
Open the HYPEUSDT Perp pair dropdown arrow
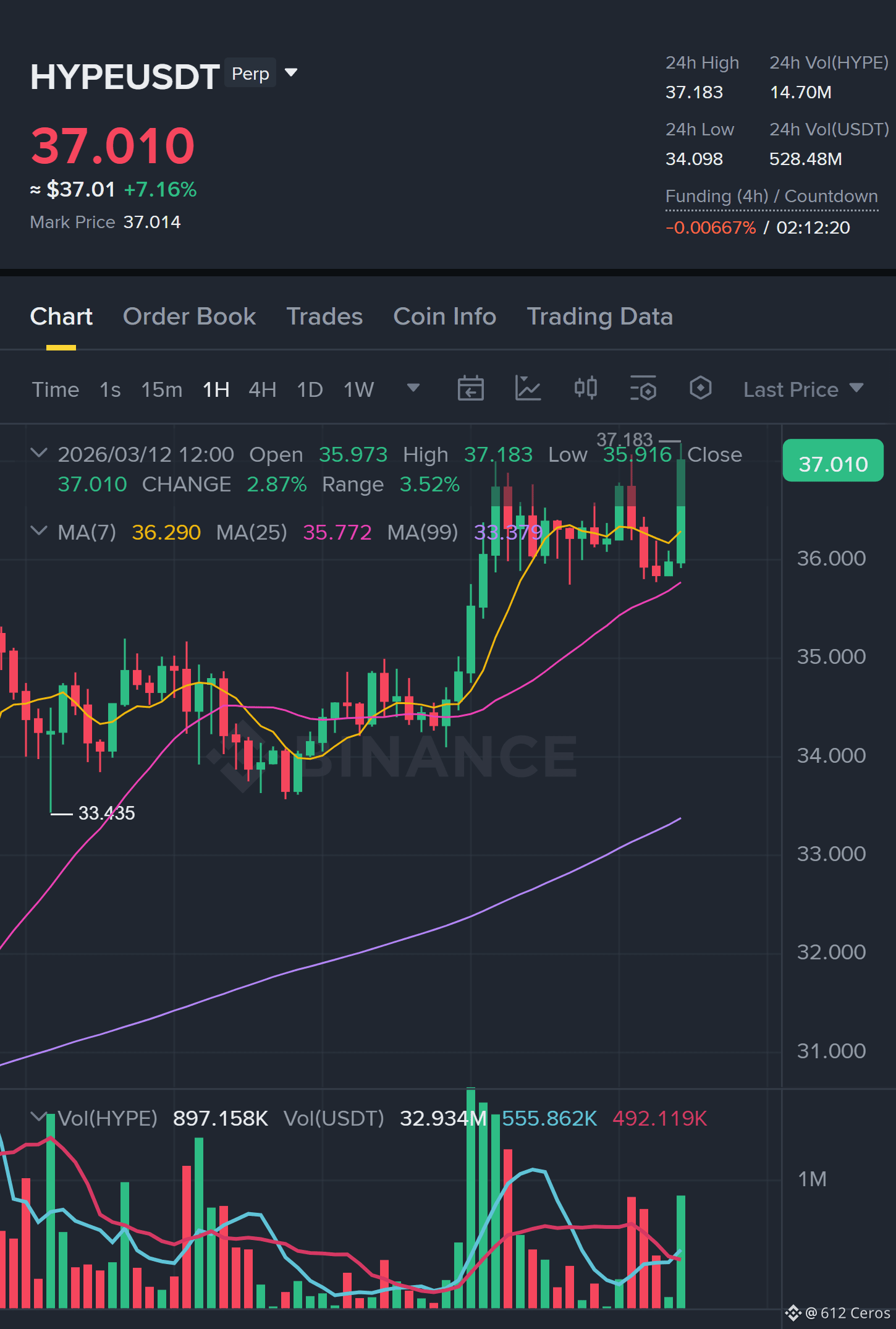click(x=290, y=73)
